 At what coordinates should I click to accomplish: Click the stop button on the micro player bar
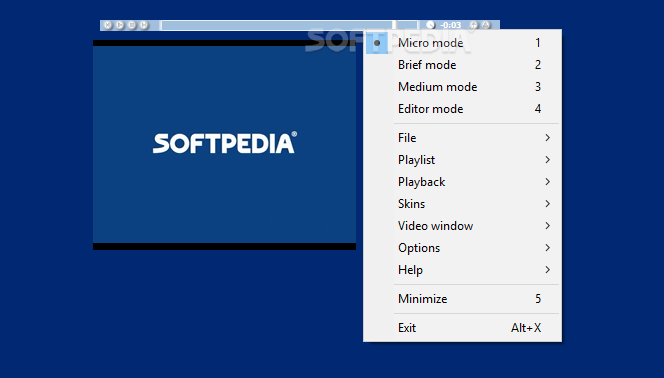(132, 25)
